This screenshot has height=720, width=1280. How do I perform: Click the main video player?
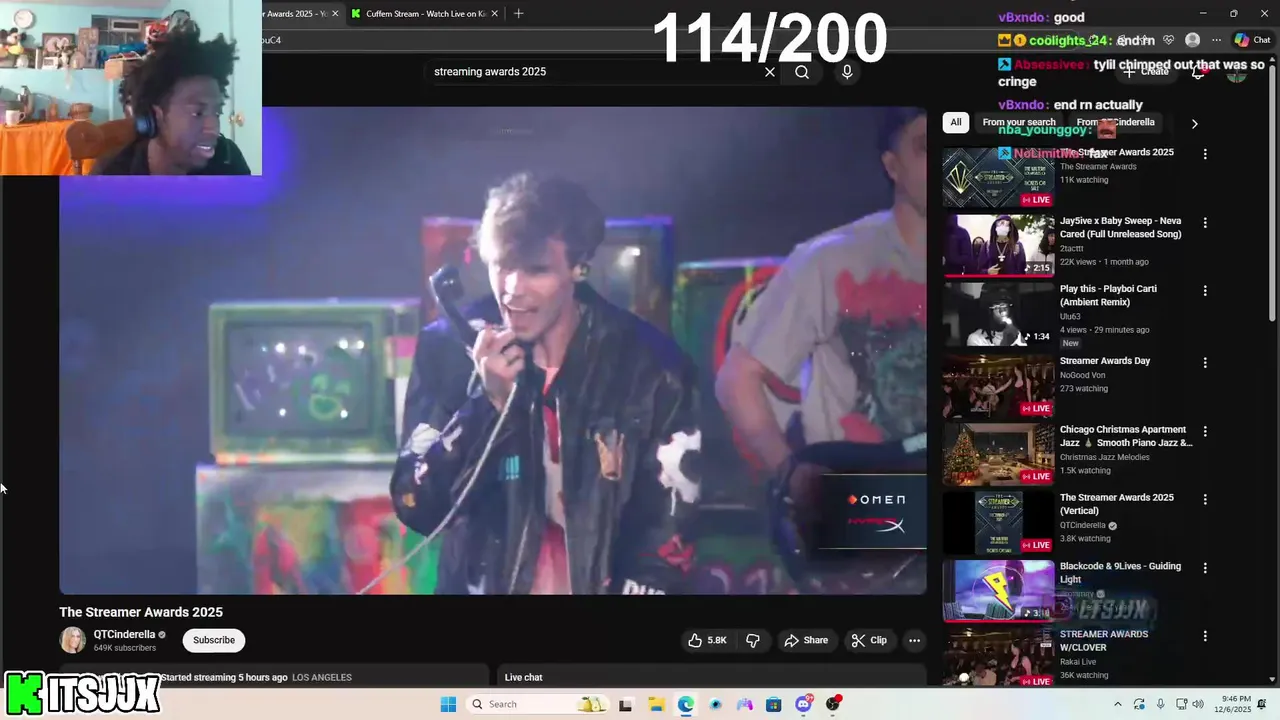click(493, 350)
